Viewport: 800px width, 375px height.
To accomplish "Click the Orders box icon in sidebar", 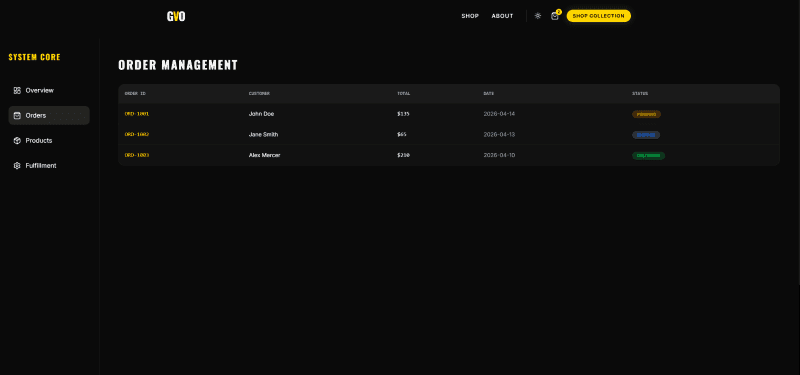I will pos(17,115).
